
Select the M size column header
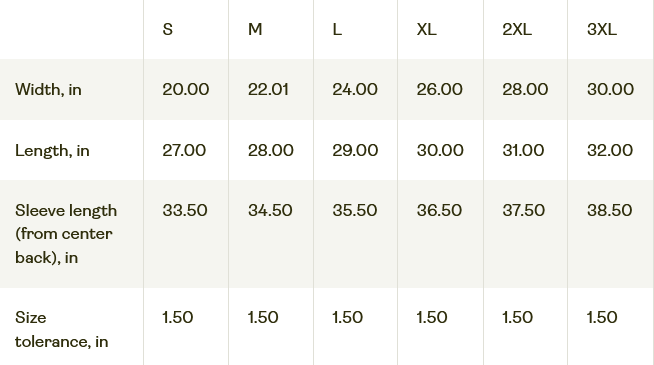(255, 30)
